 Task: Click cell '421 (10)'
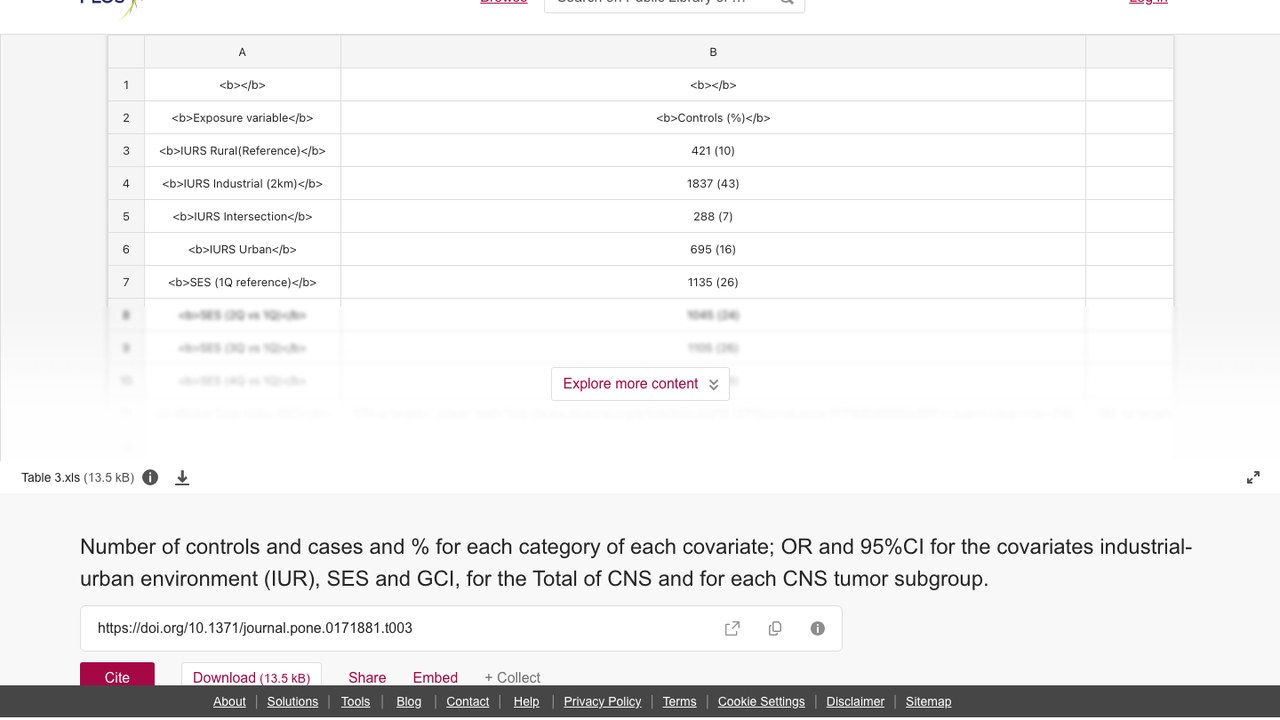pyautogui.click(x=713, y=151)
